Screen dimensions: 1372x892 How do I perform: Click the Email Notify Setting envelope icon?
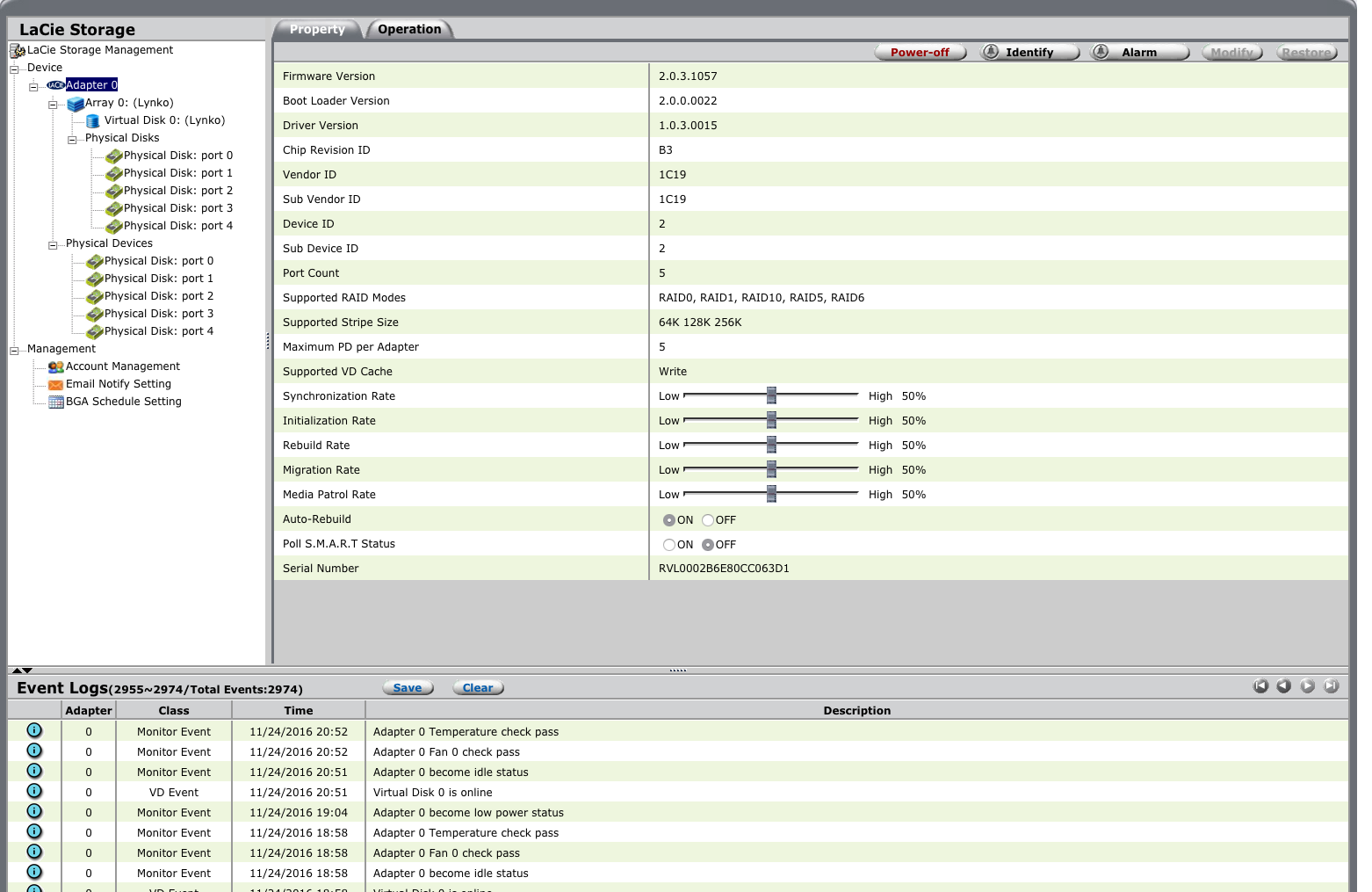[x=55, y=384]
